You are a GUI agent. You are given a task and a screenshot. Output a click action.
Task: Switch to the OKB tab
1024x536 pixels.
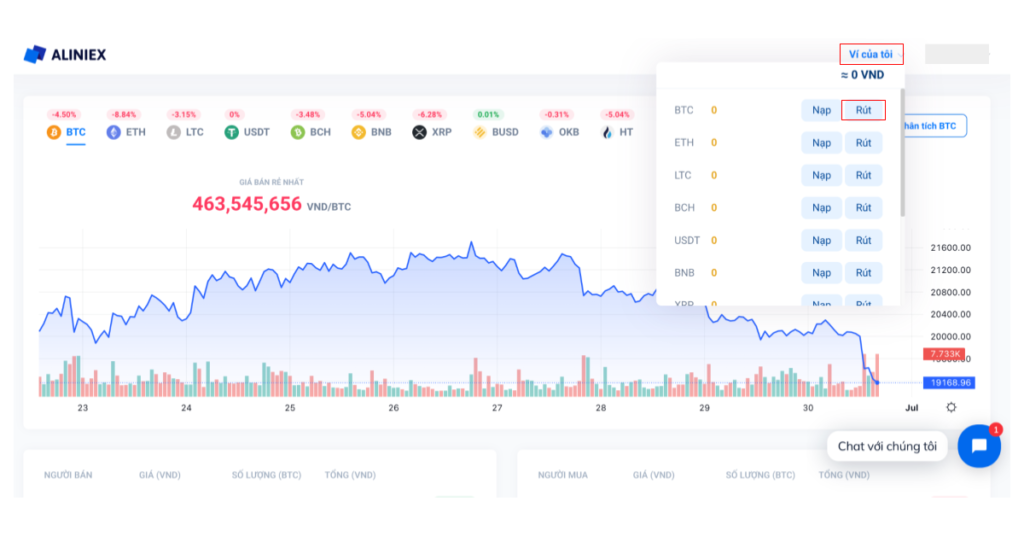[559, 132]
